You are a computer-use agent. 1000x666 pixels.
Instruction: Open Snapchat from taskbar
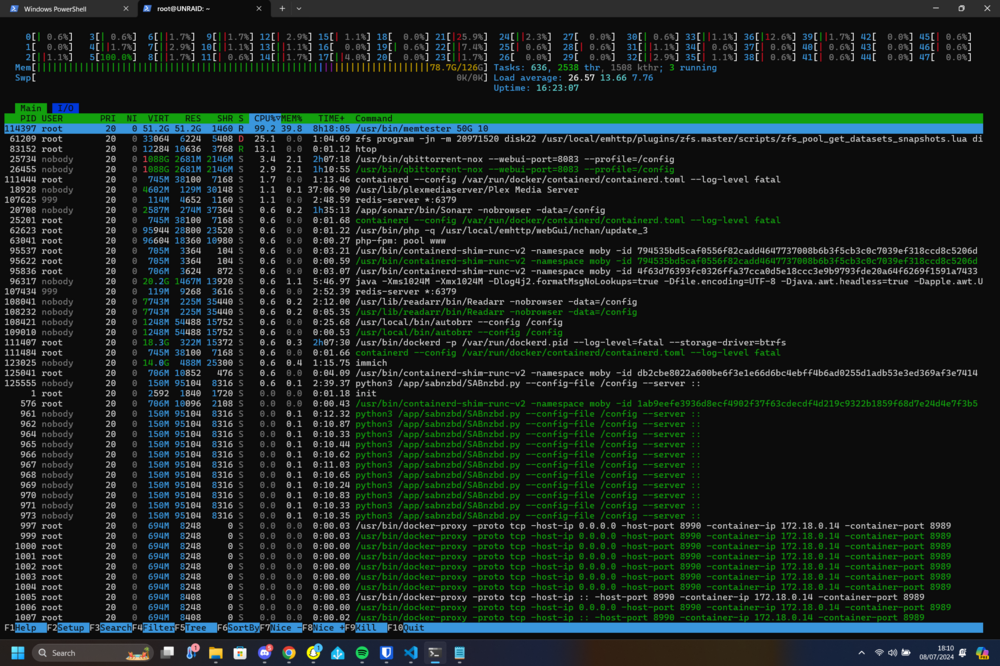tap(313, 653)
